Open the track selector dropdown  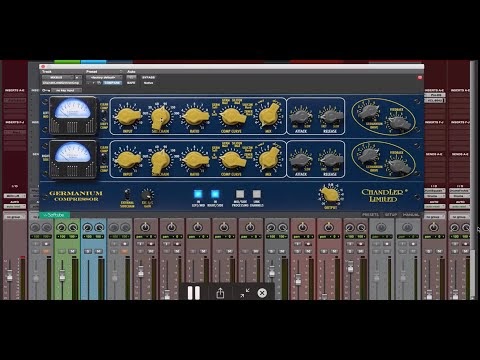(58, 77)
